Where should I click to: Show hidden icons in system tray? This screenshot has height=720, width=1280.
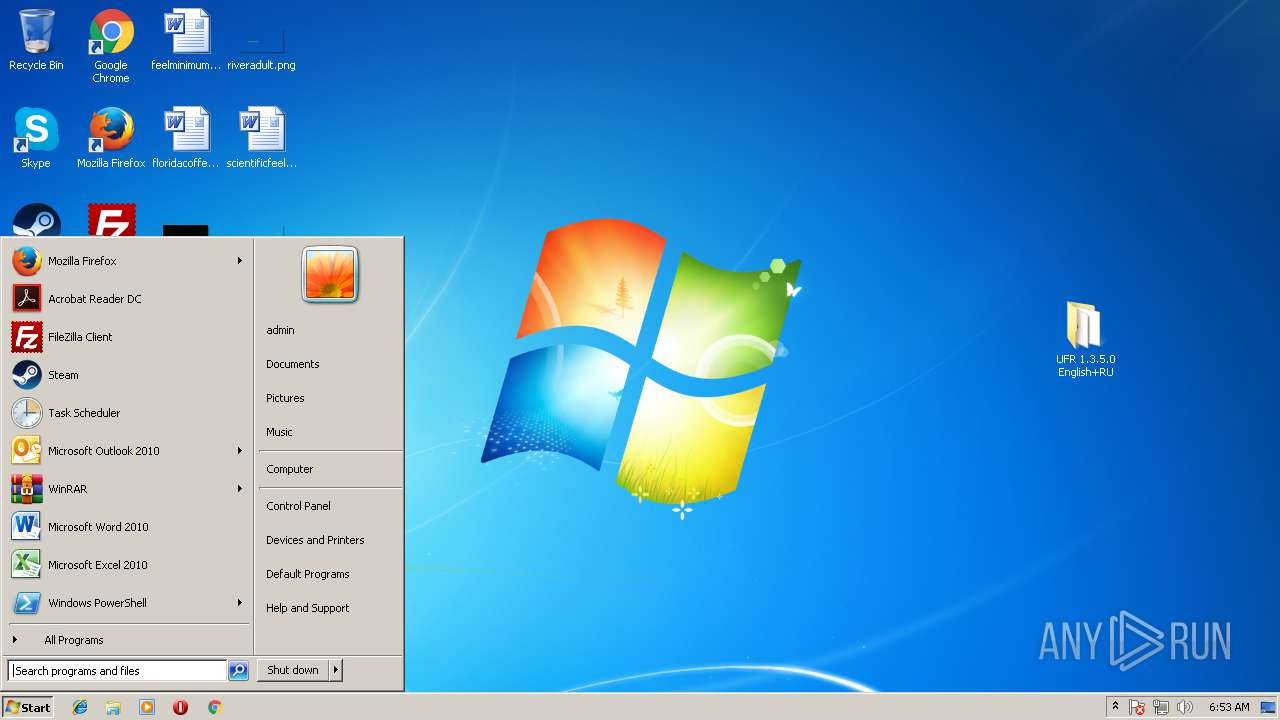tap(1115, 707)
